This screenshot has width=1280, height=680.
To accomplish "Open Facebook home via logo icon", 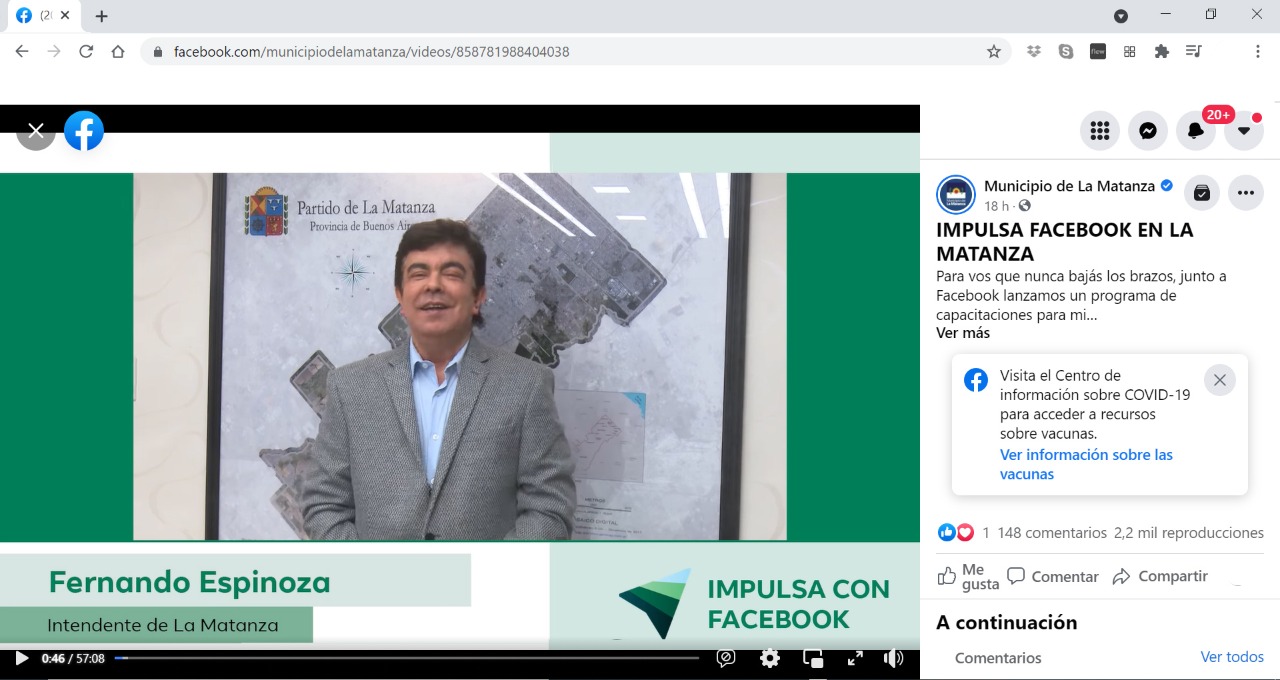I will point(84,131).
